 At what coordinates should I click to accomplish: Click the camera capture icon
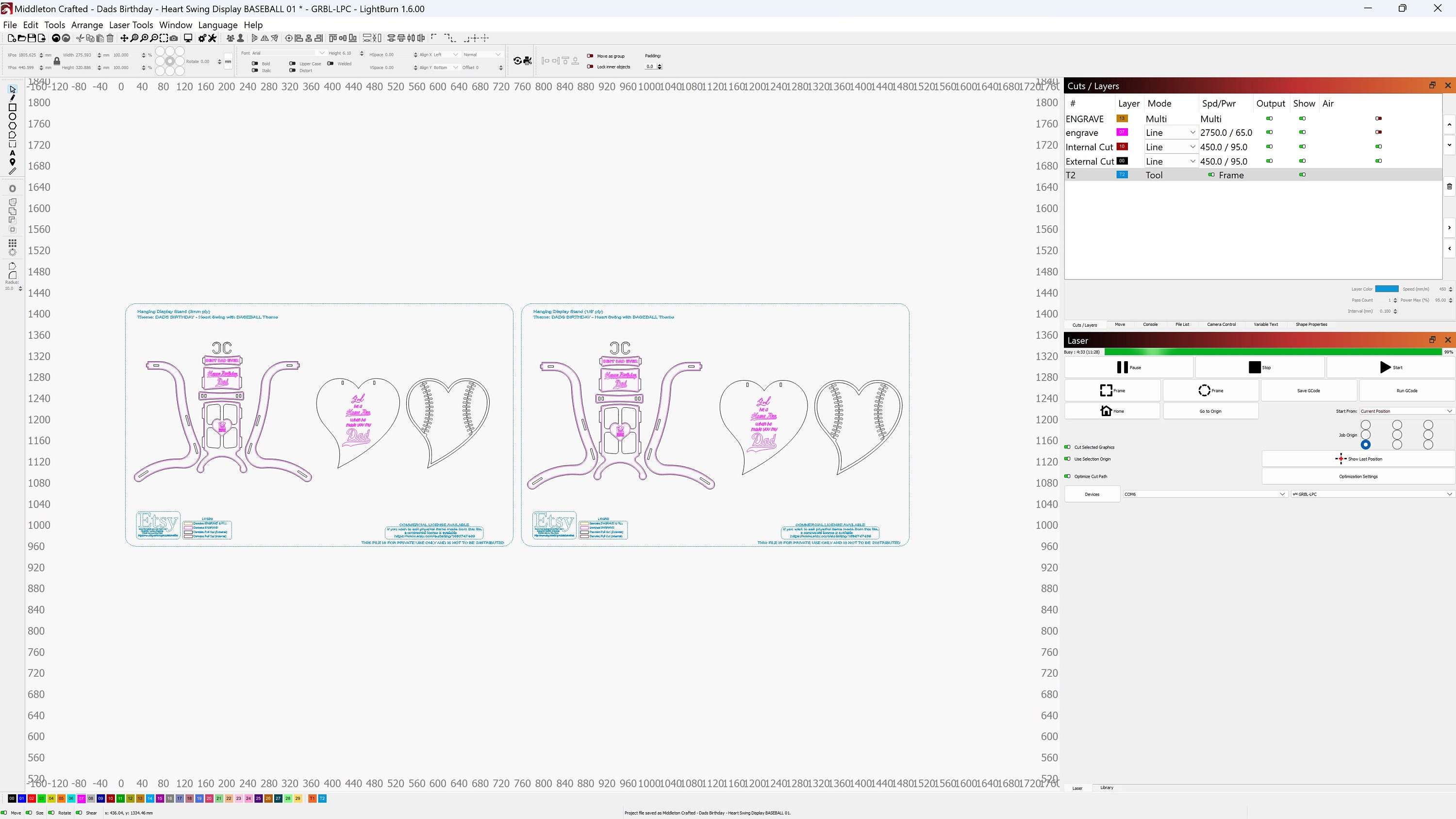174,38
